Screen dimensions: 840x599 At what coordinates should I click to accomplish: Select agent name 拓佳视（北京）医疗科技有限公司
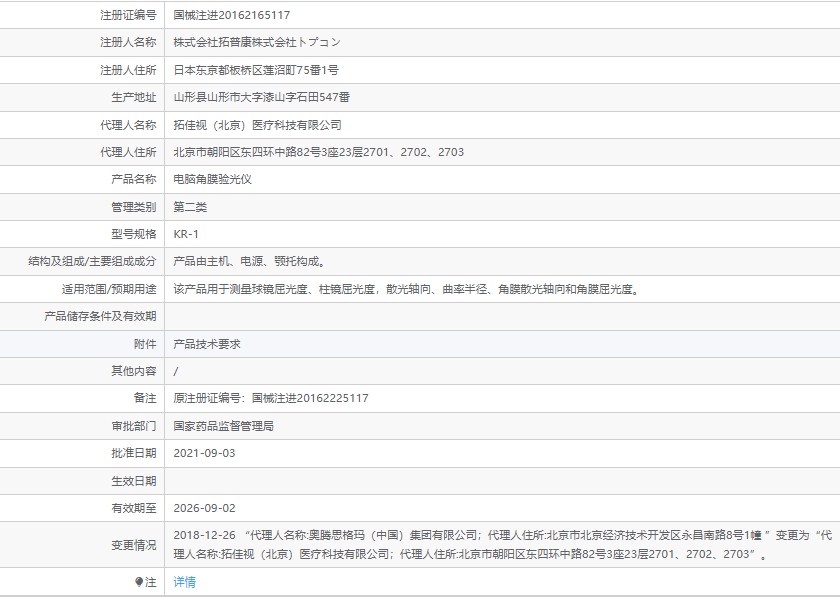click(x=257, y=125)
